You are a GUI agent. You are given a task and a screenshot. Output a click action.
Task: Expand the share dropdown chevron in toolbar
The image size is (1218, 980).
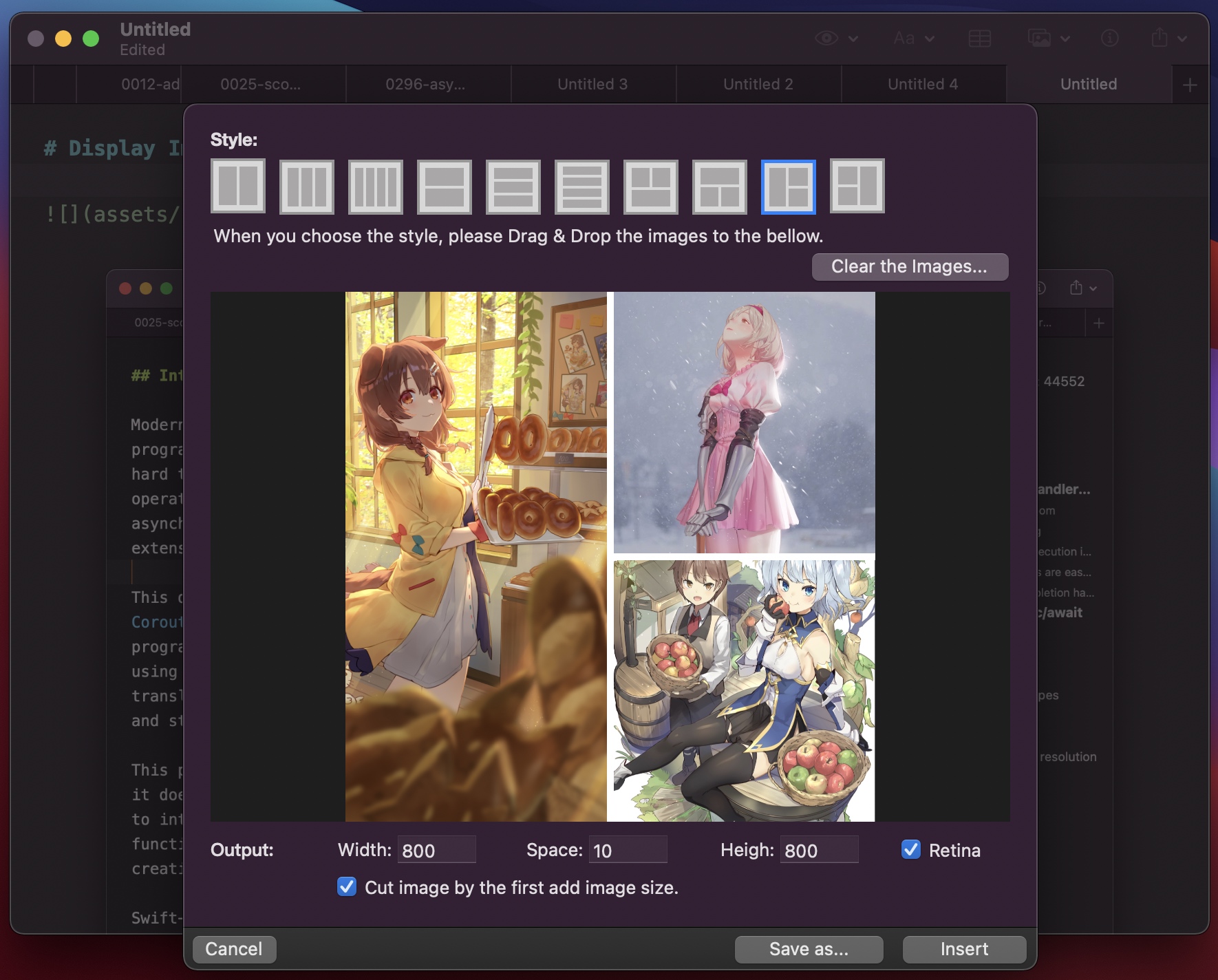point(1182,39)
